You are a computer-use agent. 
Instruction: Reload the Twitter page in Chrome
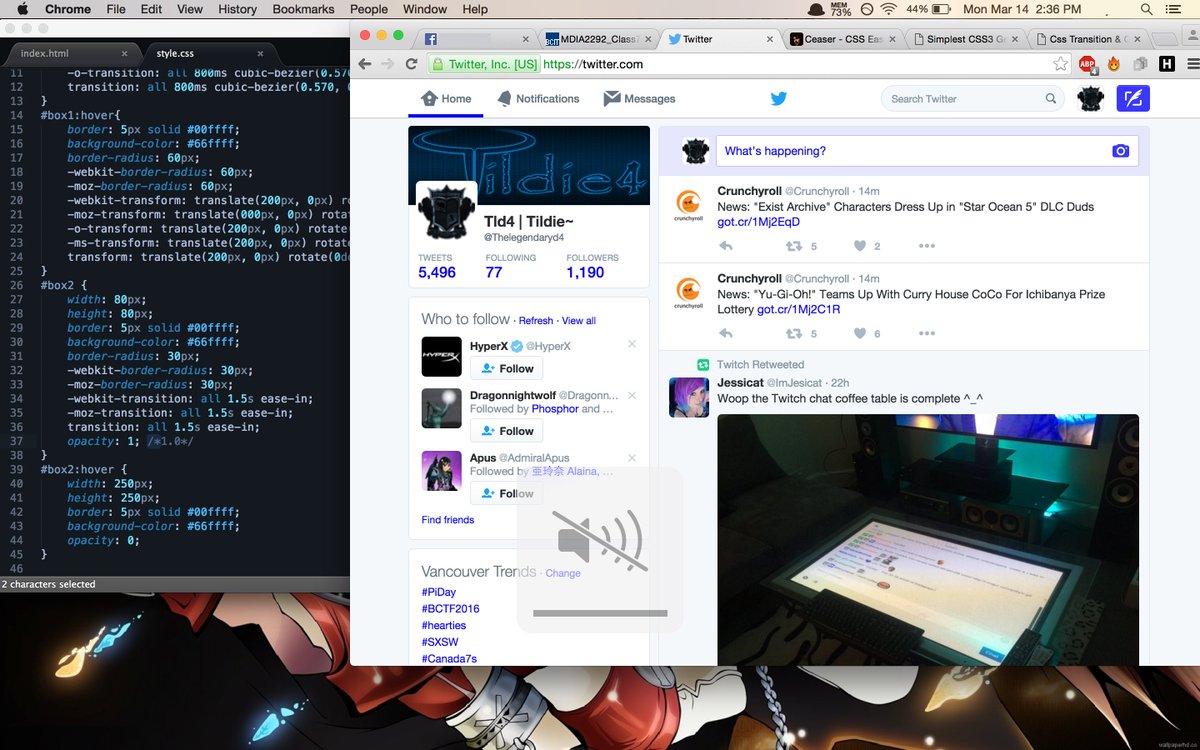click(411, 64)
